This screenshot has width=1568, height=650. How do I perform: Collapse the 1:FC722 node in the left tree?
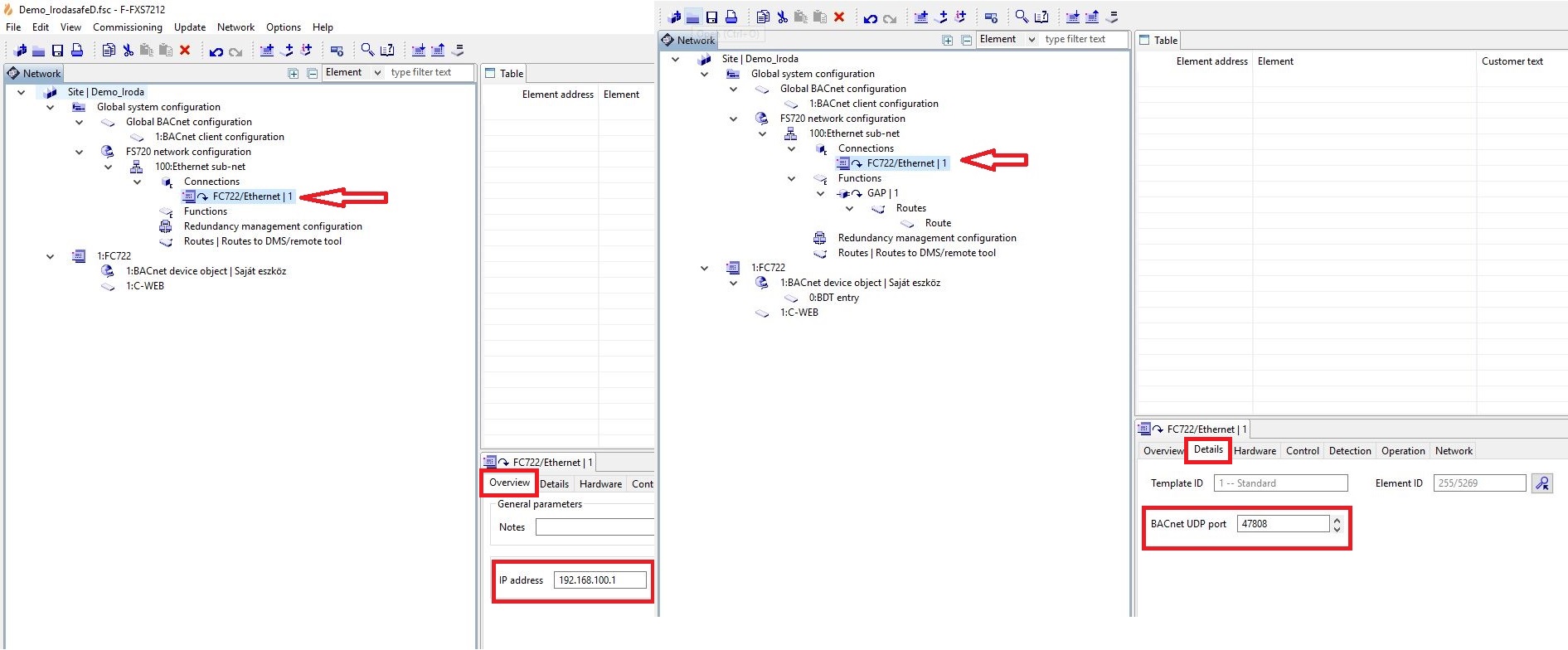coord(50,256)
